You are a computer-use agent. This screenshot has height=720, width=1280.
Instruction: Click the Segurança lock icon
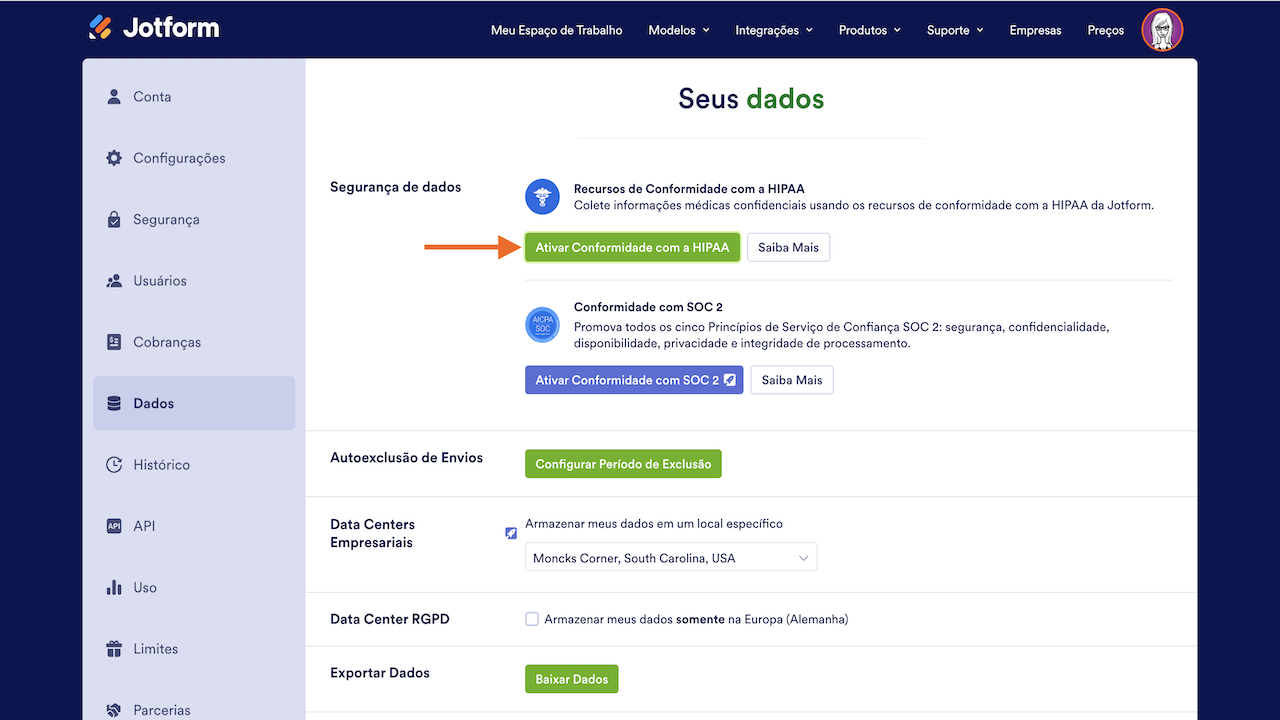pyautogui.click(x=114, y=219)
